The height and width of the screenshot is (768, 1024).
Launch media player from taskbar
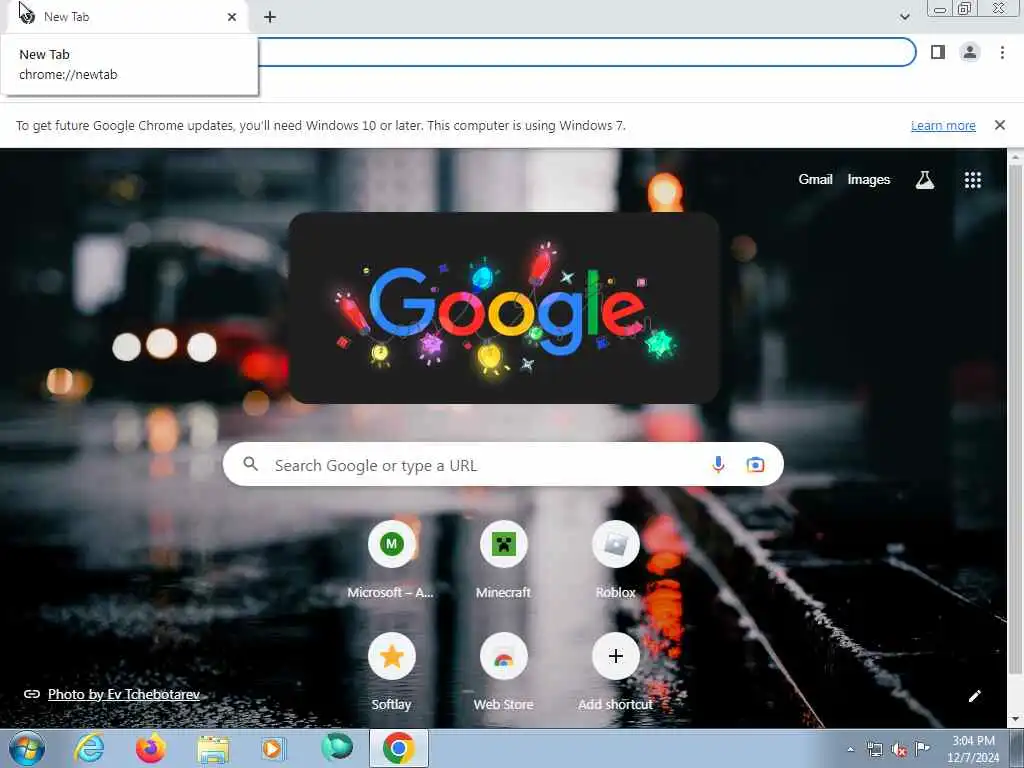(x=274, y=749)
